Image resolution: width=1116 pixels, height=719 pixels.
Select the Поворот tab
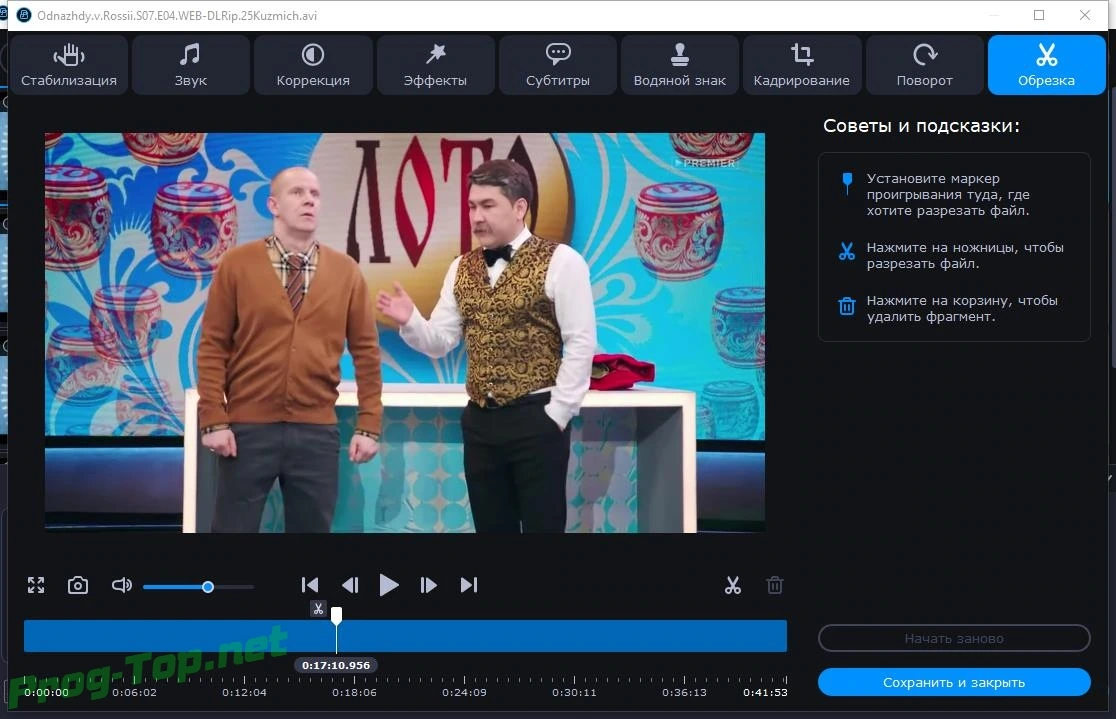pos(925,65)
